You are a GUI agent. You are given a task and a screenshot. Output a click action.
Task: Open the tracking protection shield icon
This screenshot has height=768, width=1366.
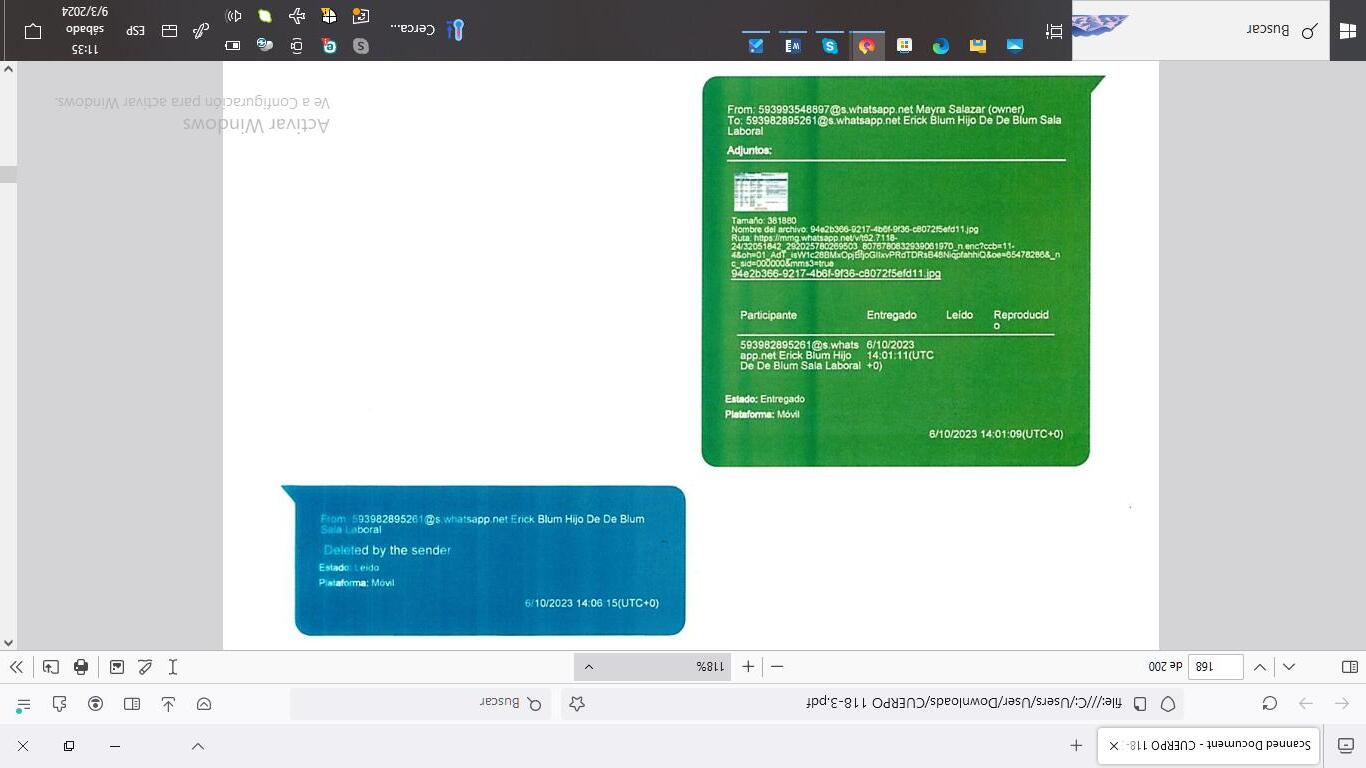click(x=1168, y=704)
